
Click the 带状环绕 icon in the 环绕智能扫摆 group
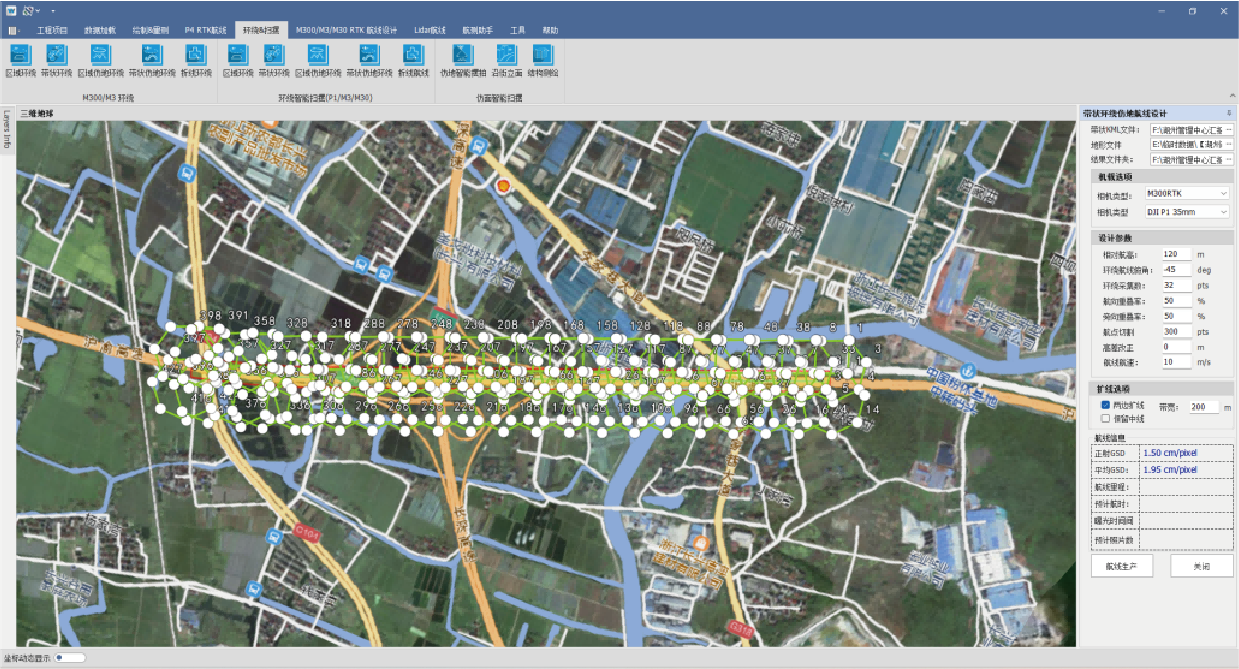(x=275, y=58)
